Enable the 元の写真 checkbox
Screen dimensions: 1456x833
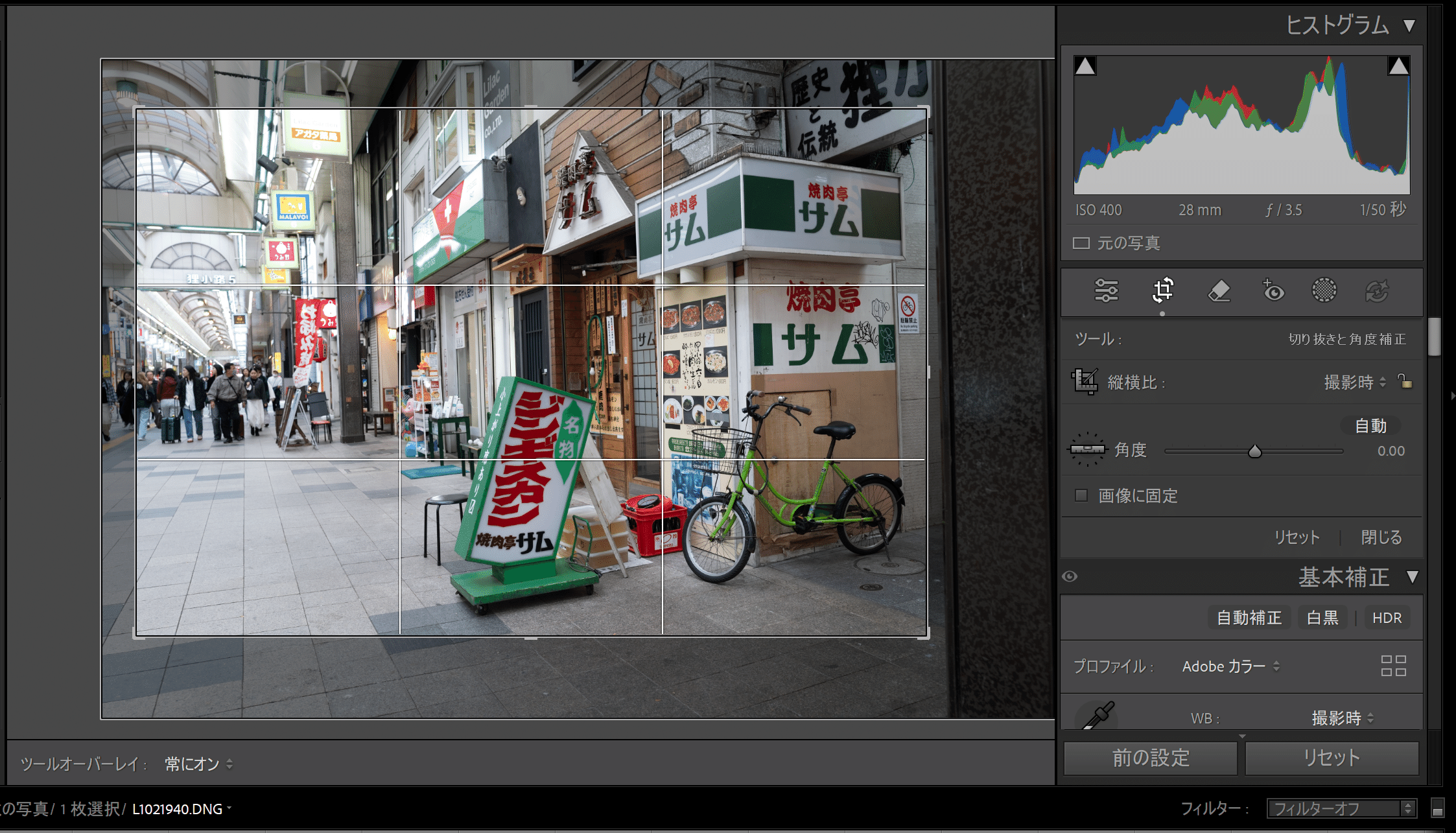pos(1080,242)
